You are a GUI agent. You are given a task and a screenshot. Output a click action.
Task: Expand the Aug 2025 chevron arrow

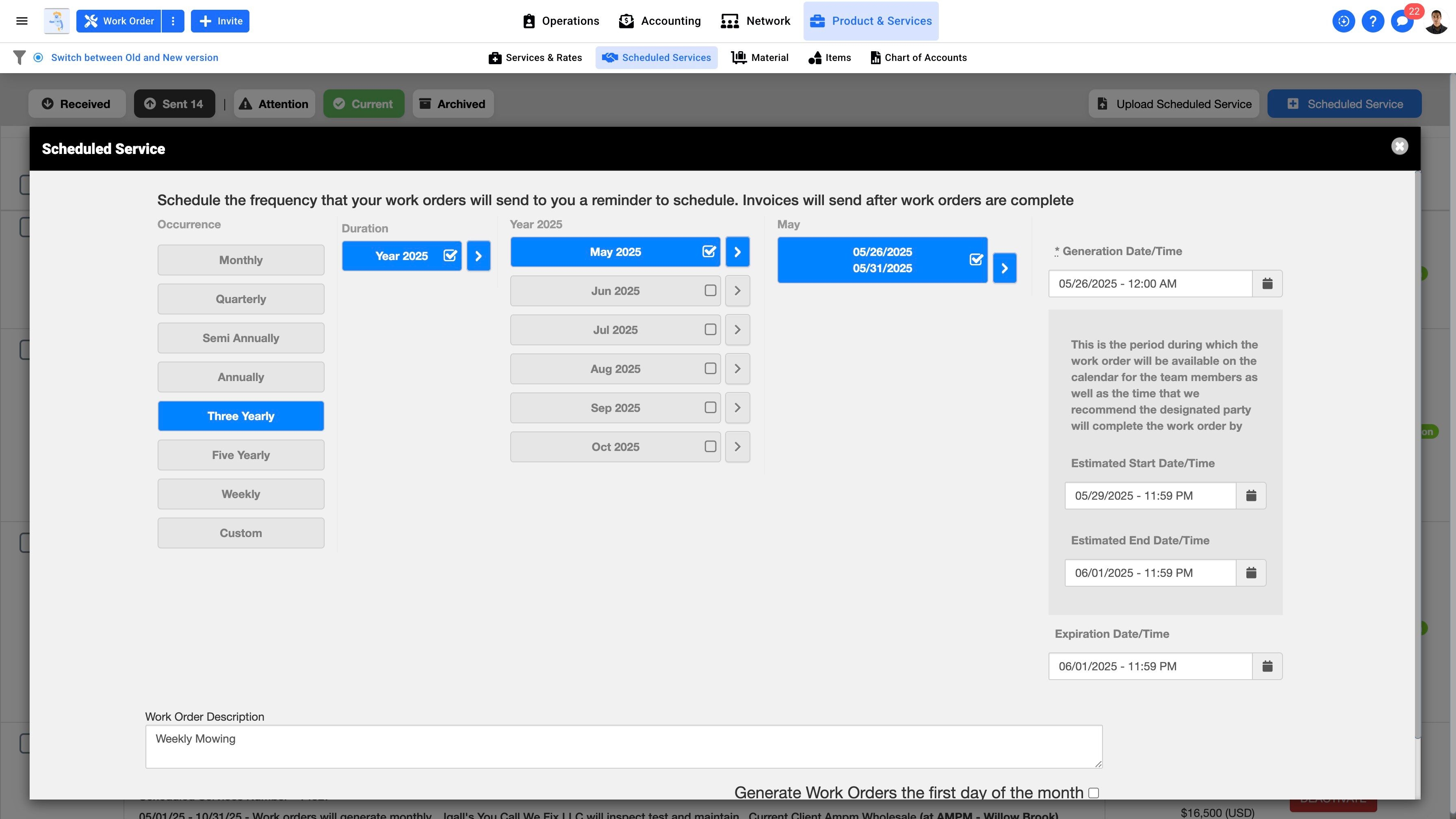point(737,368)
